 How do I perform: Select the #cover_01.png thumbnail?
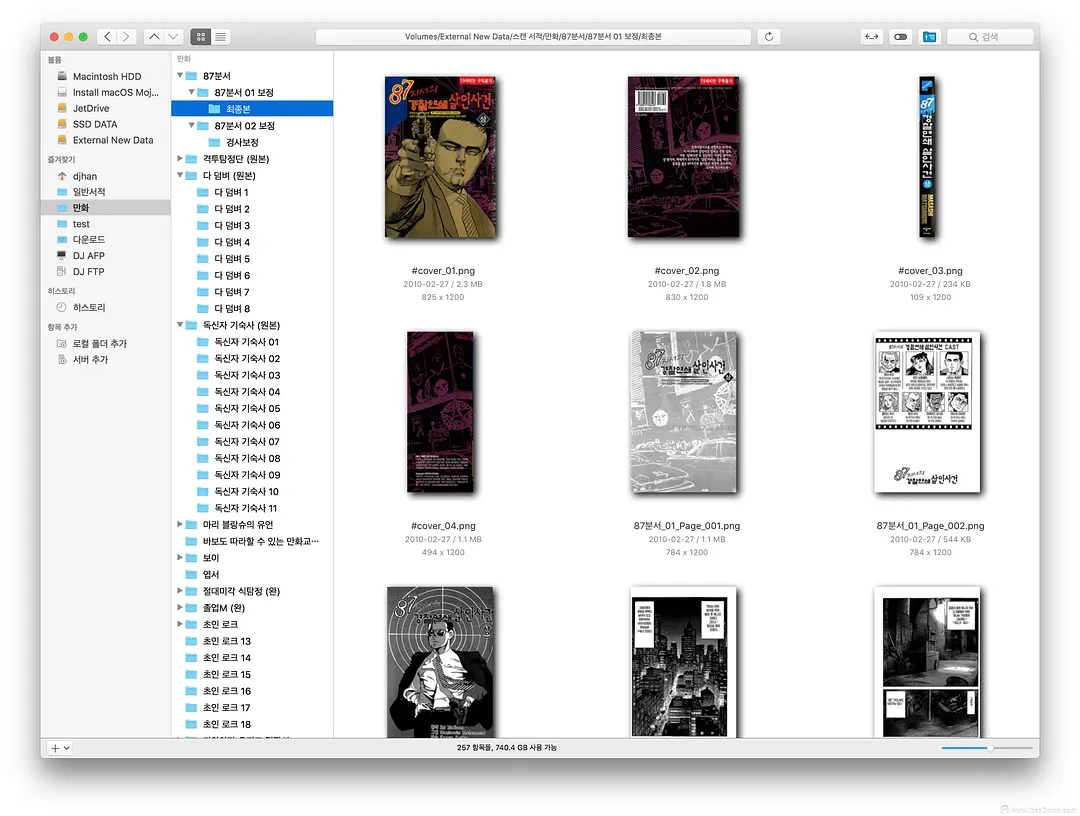click(x=441, y=157)
